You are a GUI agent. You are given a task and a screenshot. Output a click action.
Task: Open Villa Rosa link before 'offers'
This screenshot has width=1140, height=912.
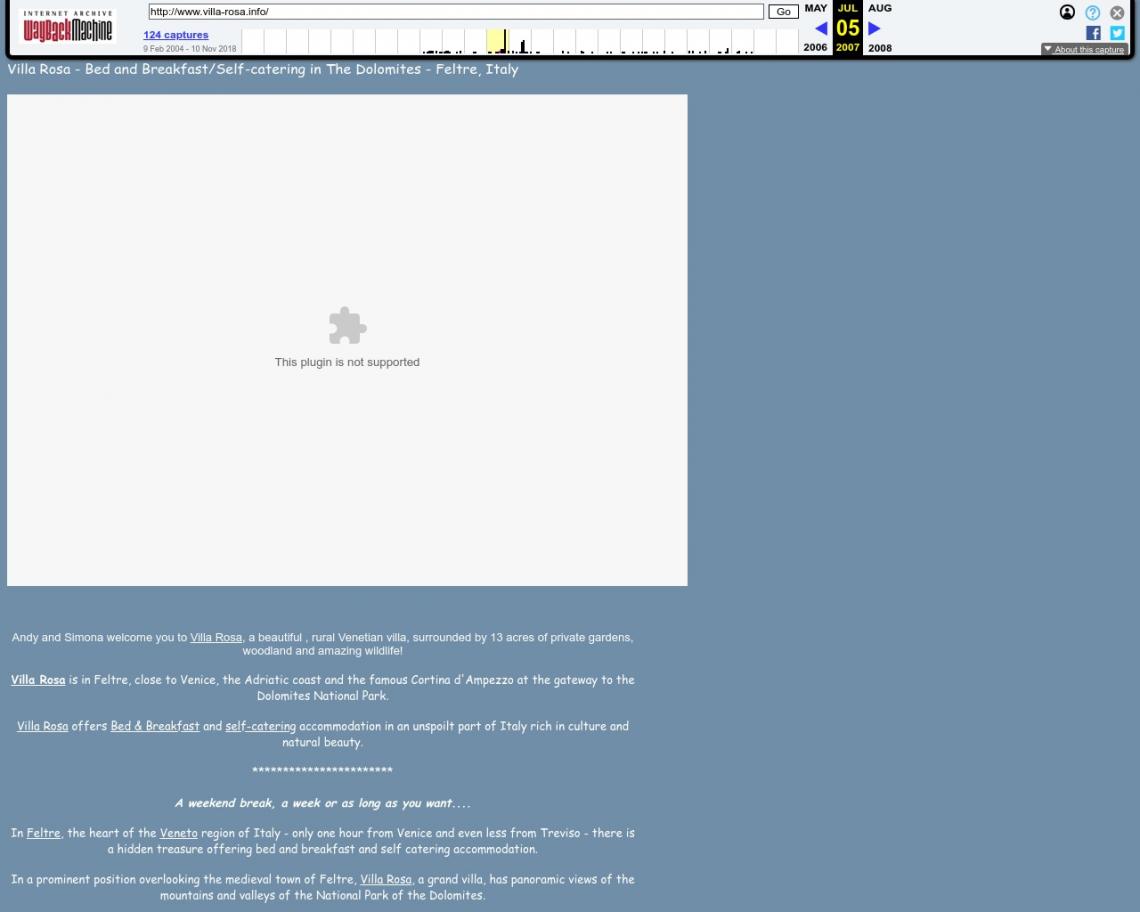point(43,726)
